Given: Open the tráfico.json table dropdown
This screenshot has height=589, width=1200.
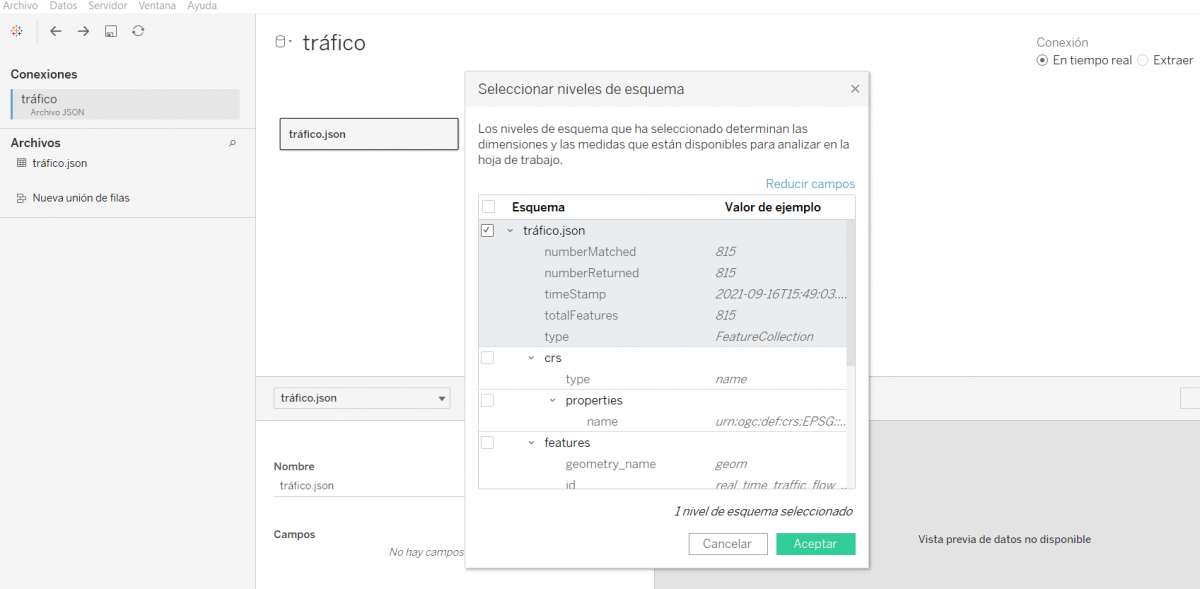Looking at the screenshot, I should pos(441,398).
